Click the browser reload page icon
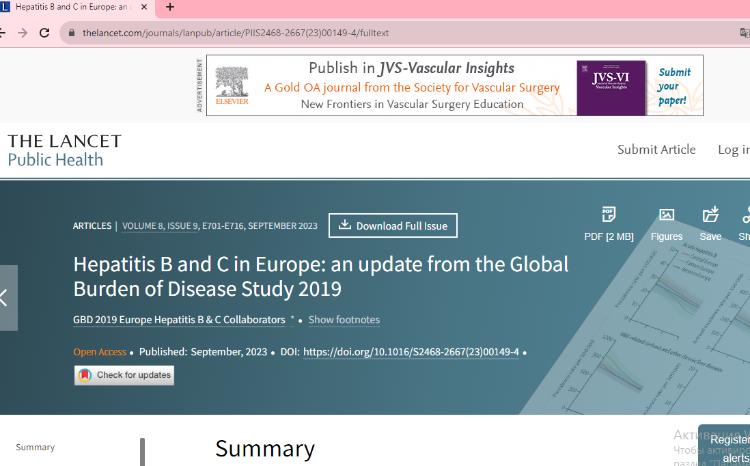Image resolution: width=750 pixels, height=466 pixels. click(x=44, y=32)
